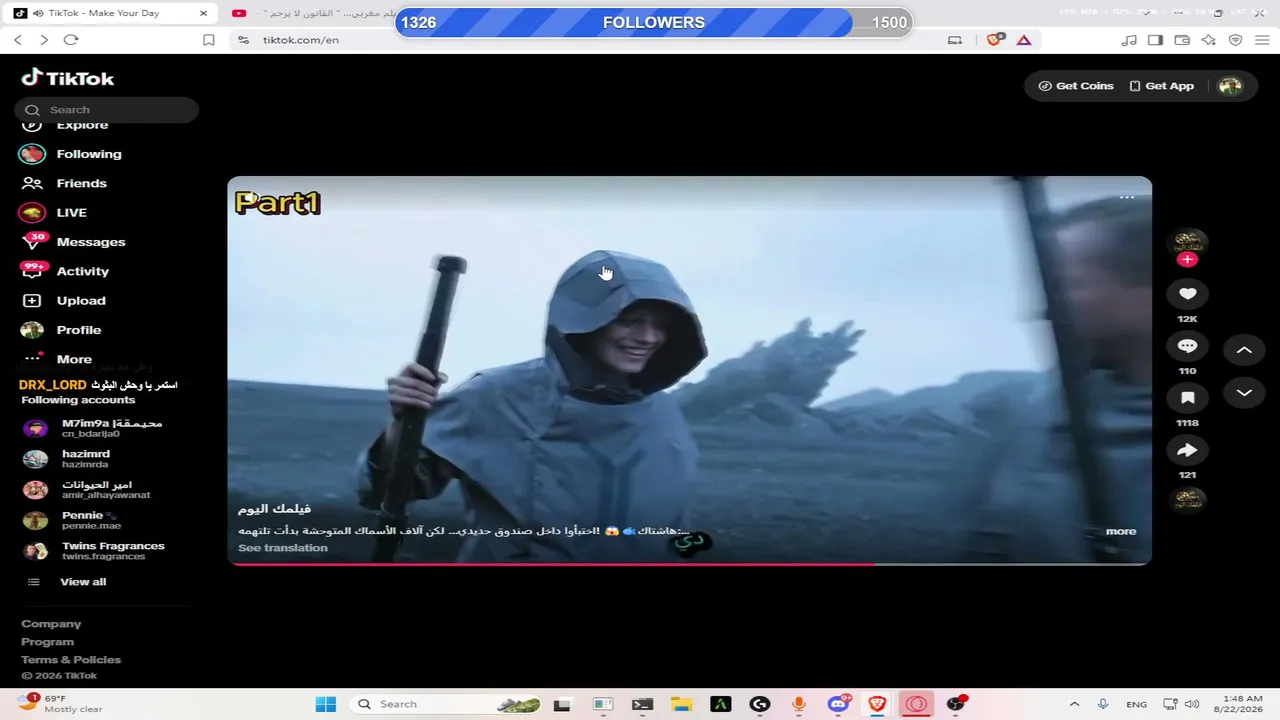Image resolution: width=1280 pixels, height=720 pixels.
Task: Open Discord from the taskbar
Action: 838,704
